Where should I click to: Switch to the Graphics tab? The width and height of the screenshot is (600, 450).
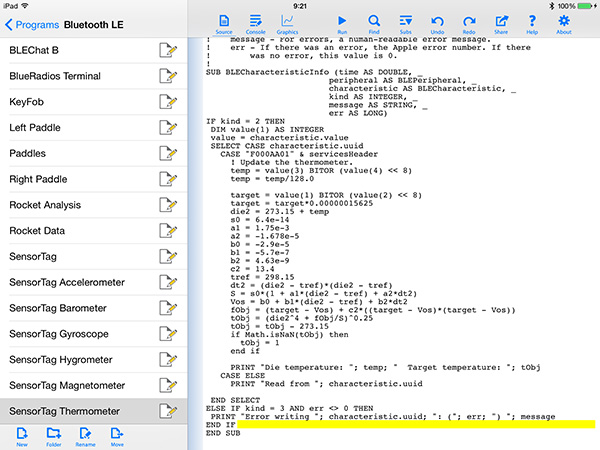(287, 24)
